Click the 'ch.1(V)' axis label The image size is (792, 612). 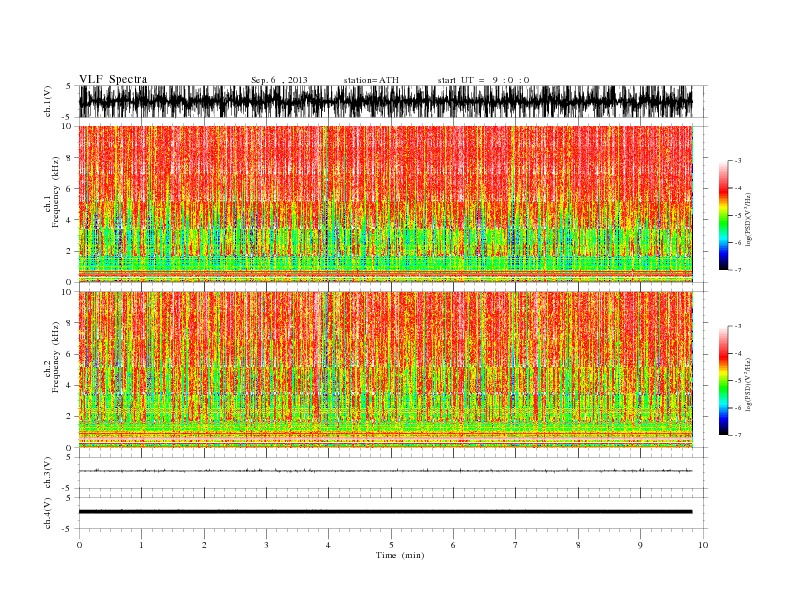[x=48, y=101]
